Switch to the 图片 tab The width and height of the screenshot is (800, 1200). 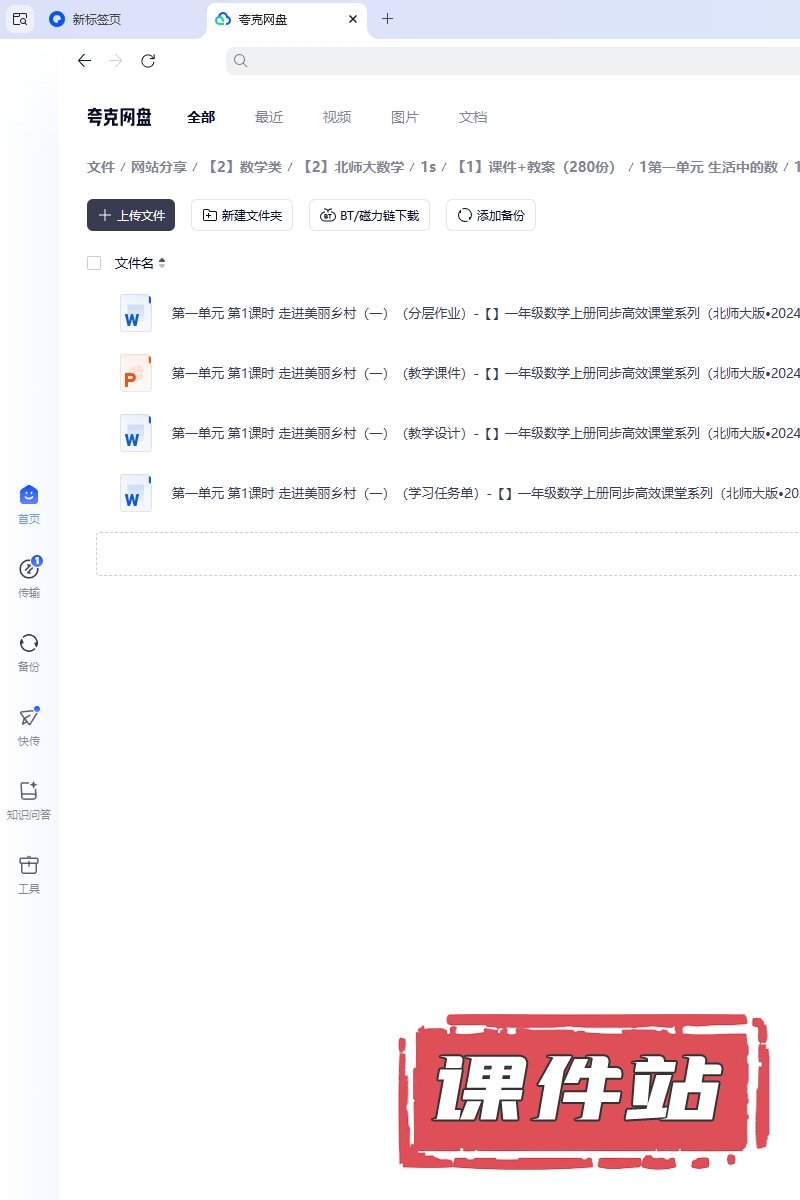pyautogui.click(x=405, y=117)
